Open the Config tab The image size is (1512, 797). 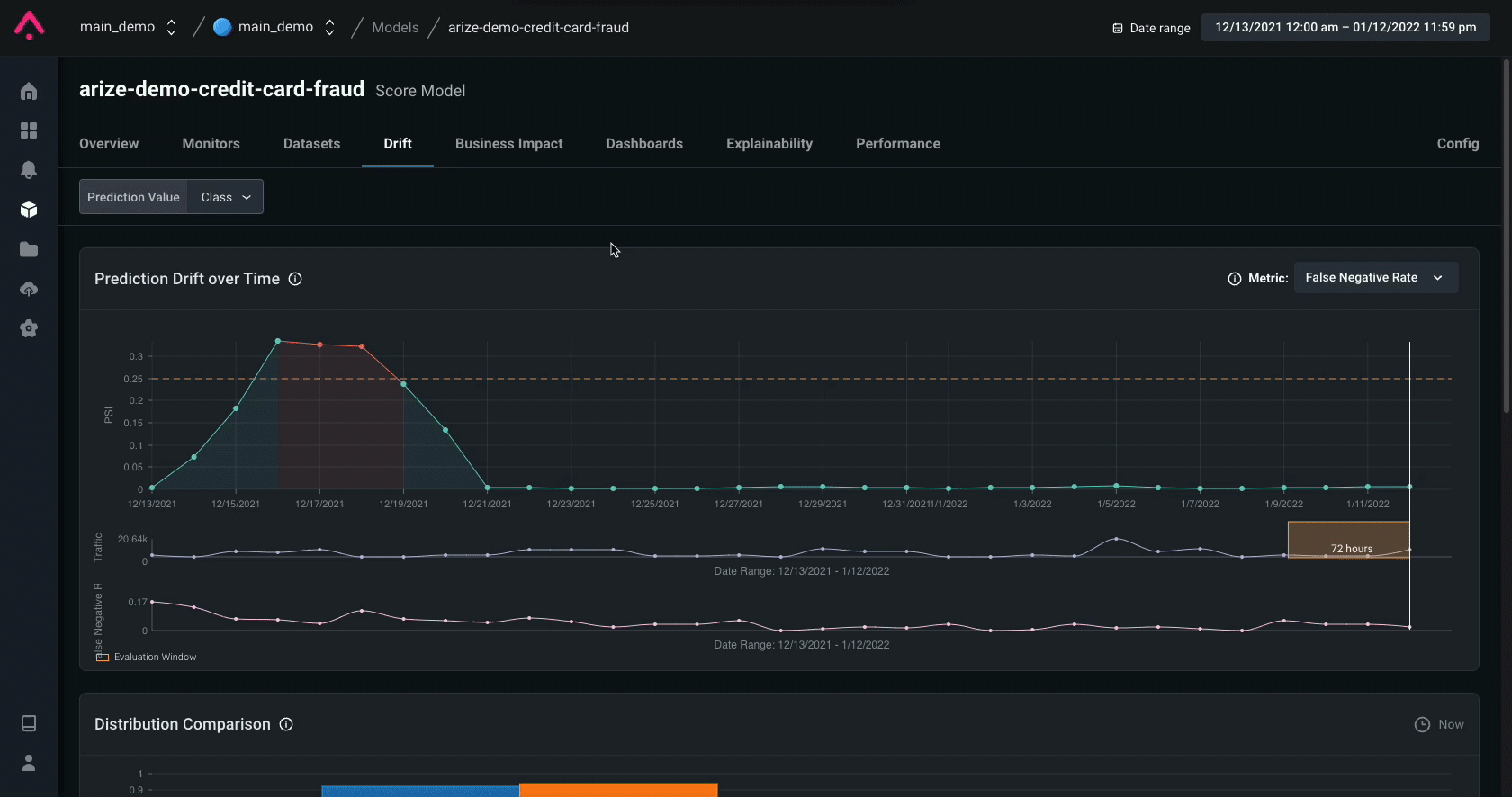[x=1458, y=144]
